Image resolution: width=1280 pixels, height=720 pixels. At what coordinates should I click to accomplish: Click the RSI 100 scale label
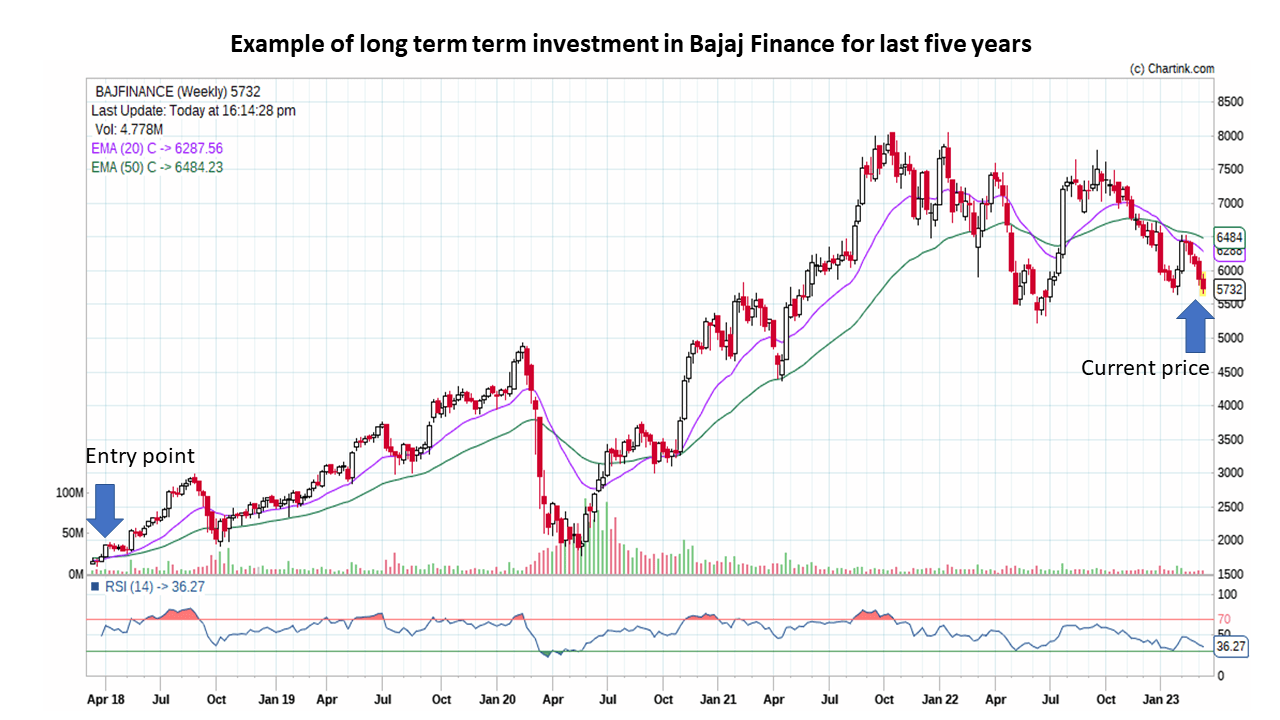(x=1226, y=593)
